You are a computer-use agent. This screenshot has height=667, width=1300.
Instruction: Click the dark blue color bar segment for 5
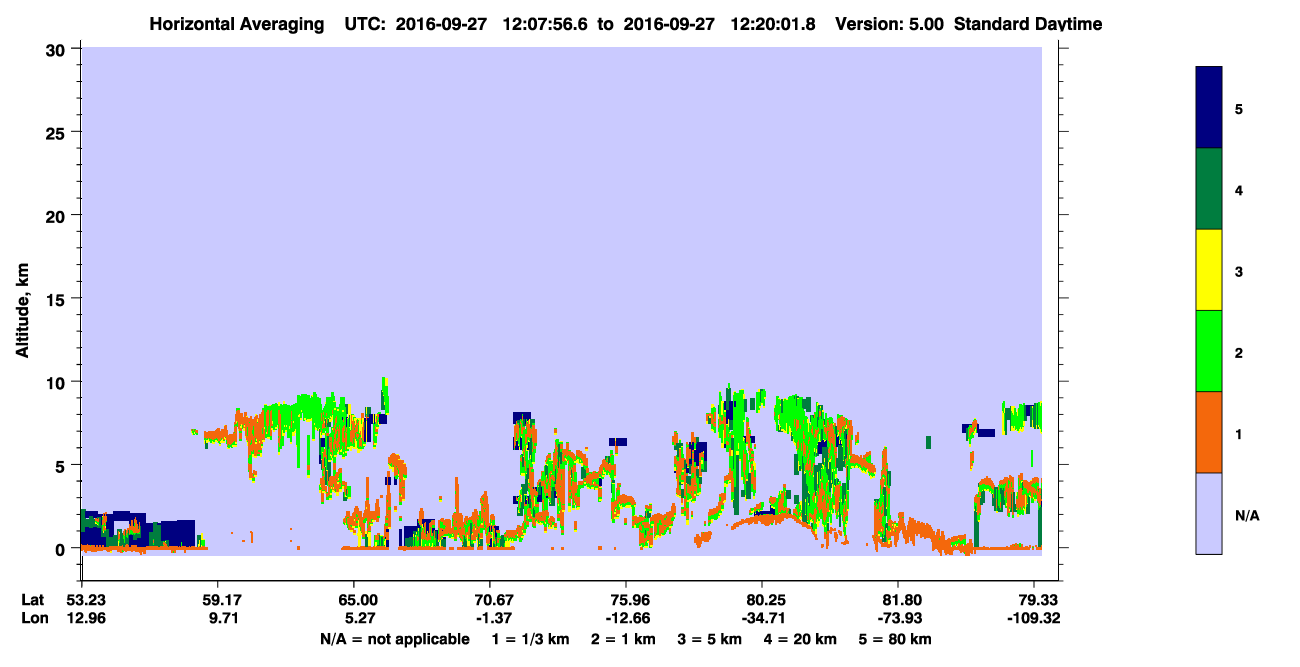tap(1209, 108)
